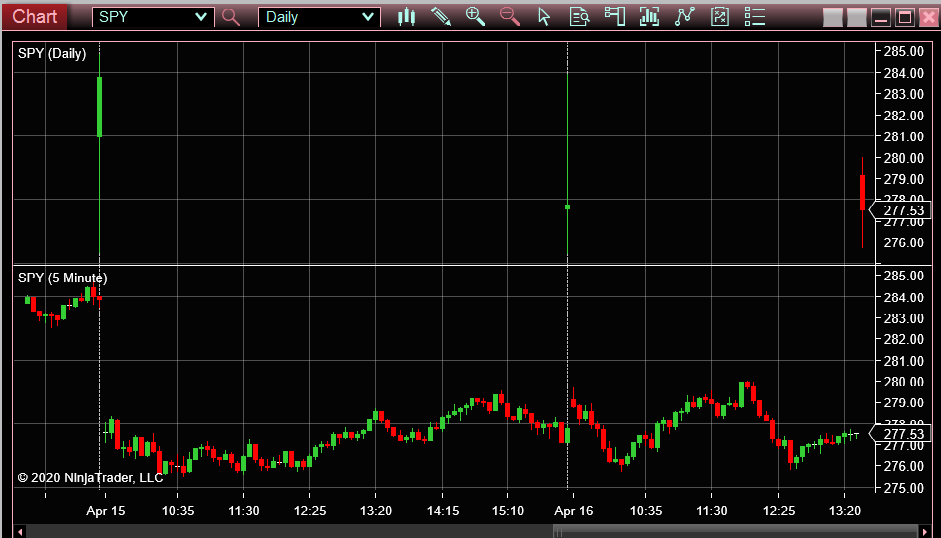The height and width of the screenshot is (538, 941).
Task: Click the first gray window link button
Action: pos(832,17)
